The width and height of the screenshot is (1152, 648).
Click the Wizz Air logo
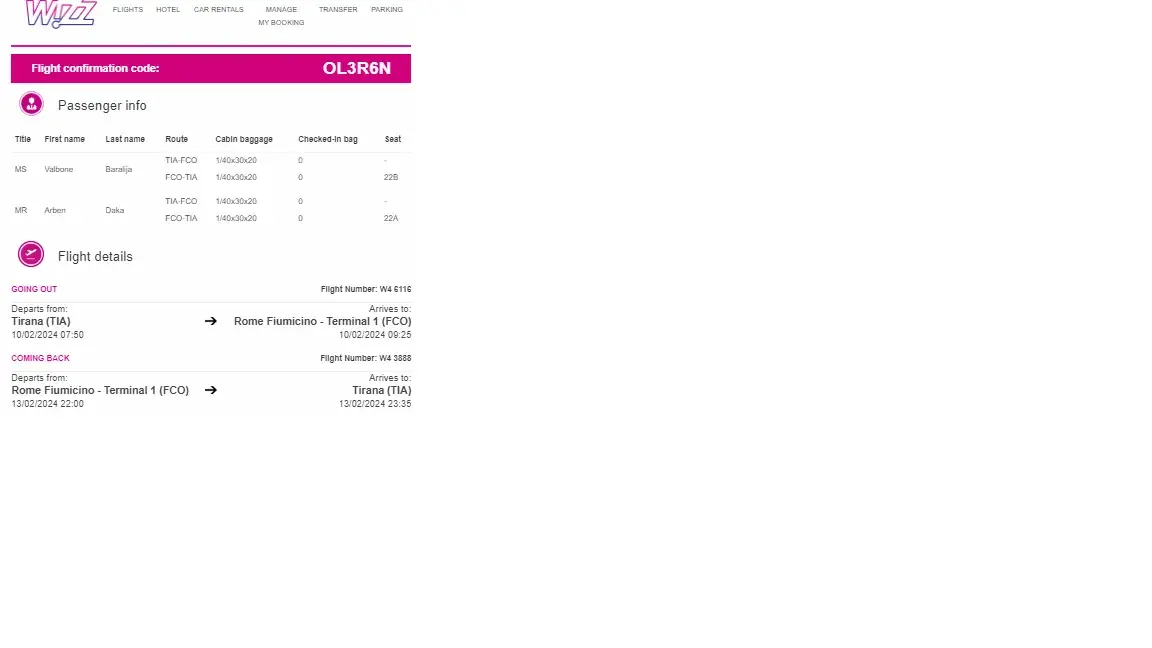point(60,13)
